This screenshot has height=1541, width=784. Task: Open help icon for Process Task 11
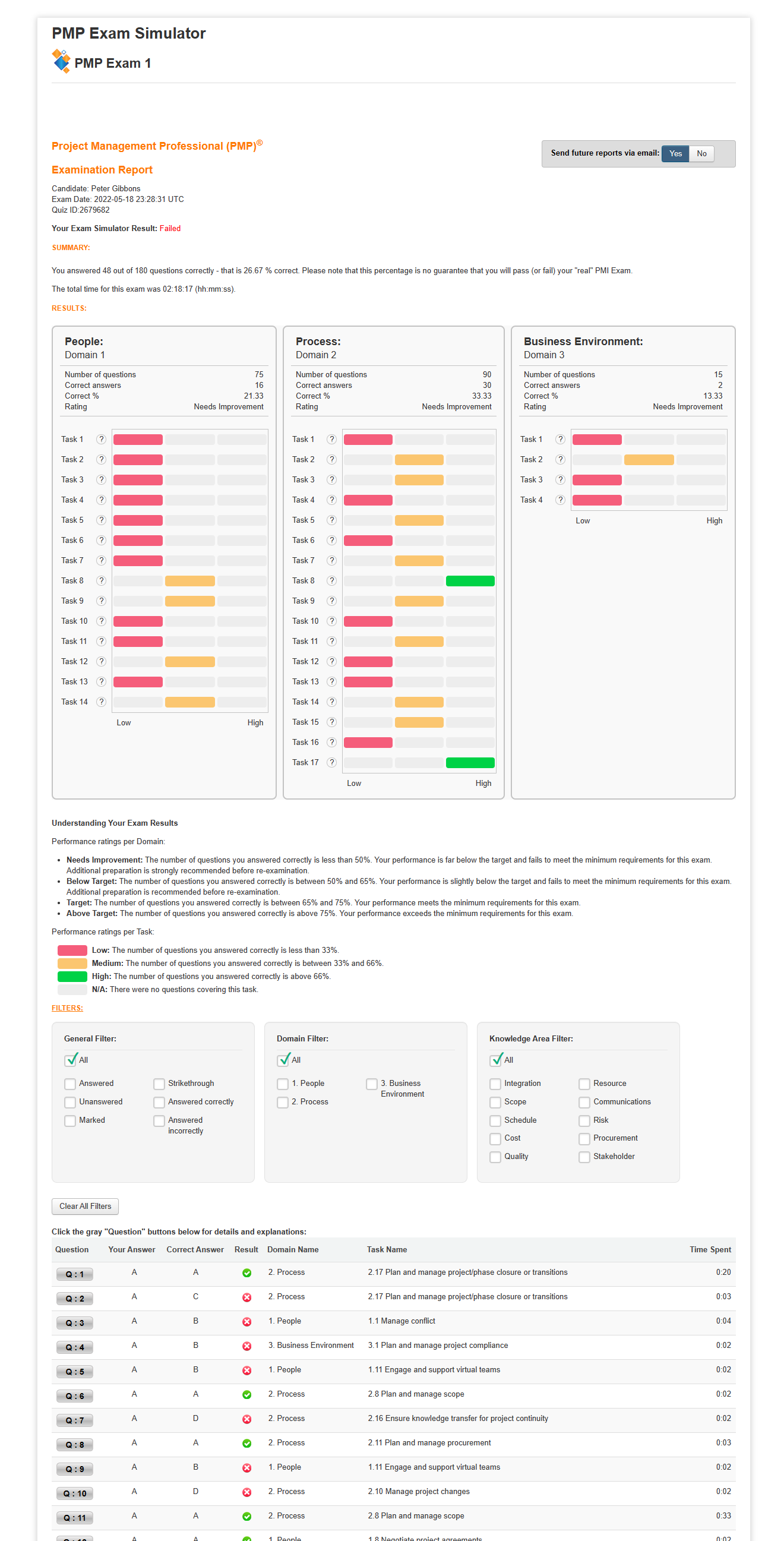point(332,640)
